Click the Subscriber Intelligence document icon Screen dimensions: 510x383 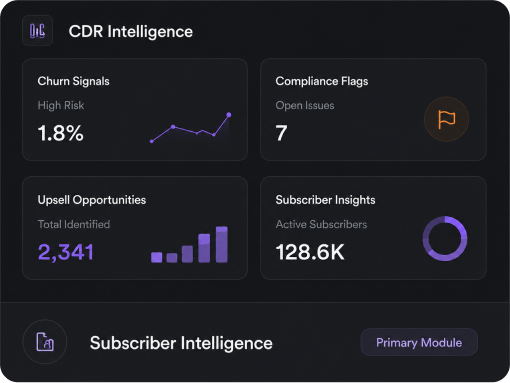tap(45, 342)
